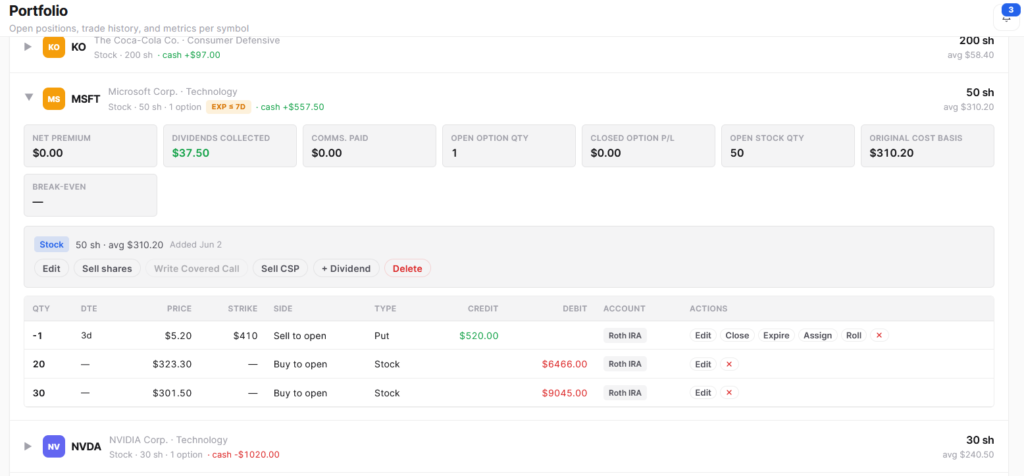The image size is (1024, 476).
Task: Click the Break-Even metric card
Action: click(90, 195)
